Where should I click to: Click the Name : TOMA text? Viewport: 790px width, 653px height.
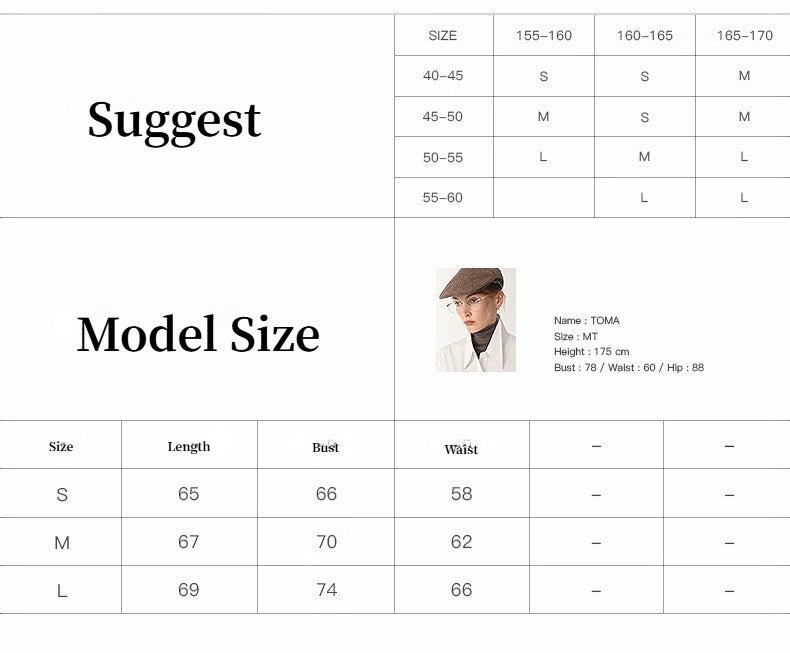pyautogui.click(x=587, y=321)
